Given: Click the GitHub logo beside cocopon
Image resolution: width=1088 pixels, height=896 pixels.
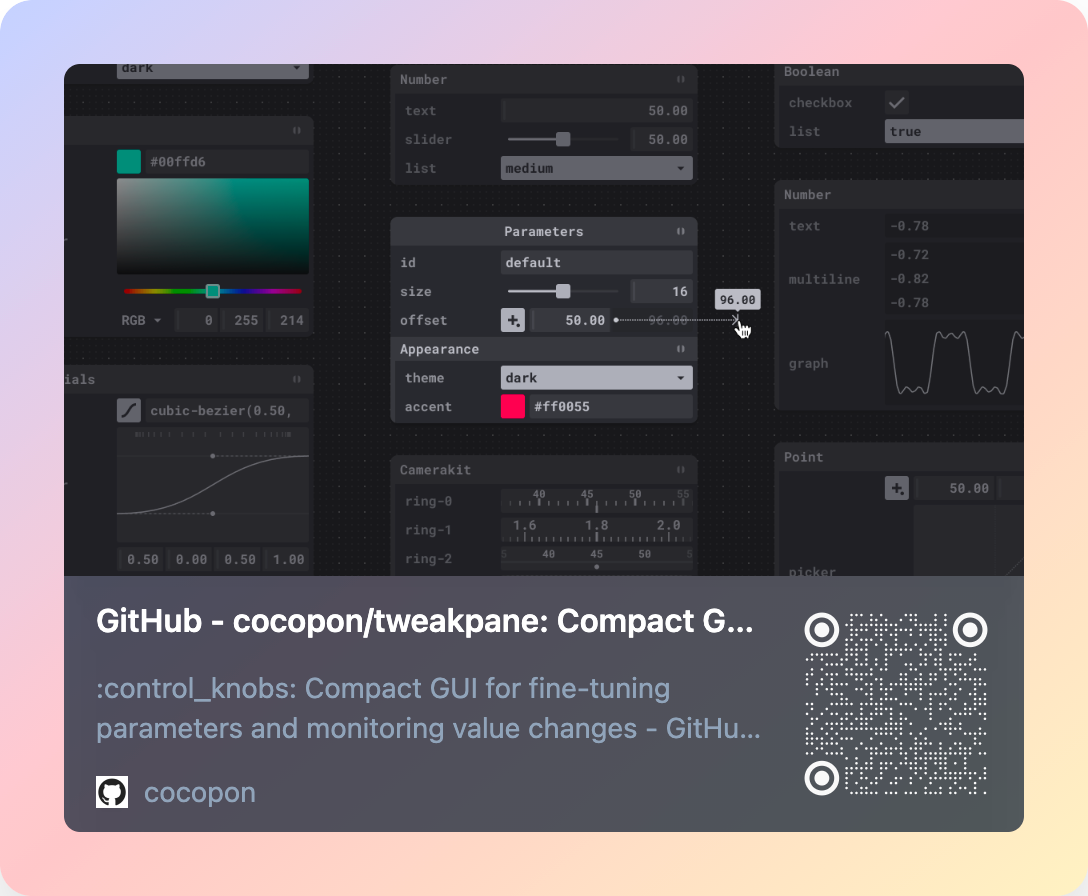Looking at the screenshot, I should [112, 792].
